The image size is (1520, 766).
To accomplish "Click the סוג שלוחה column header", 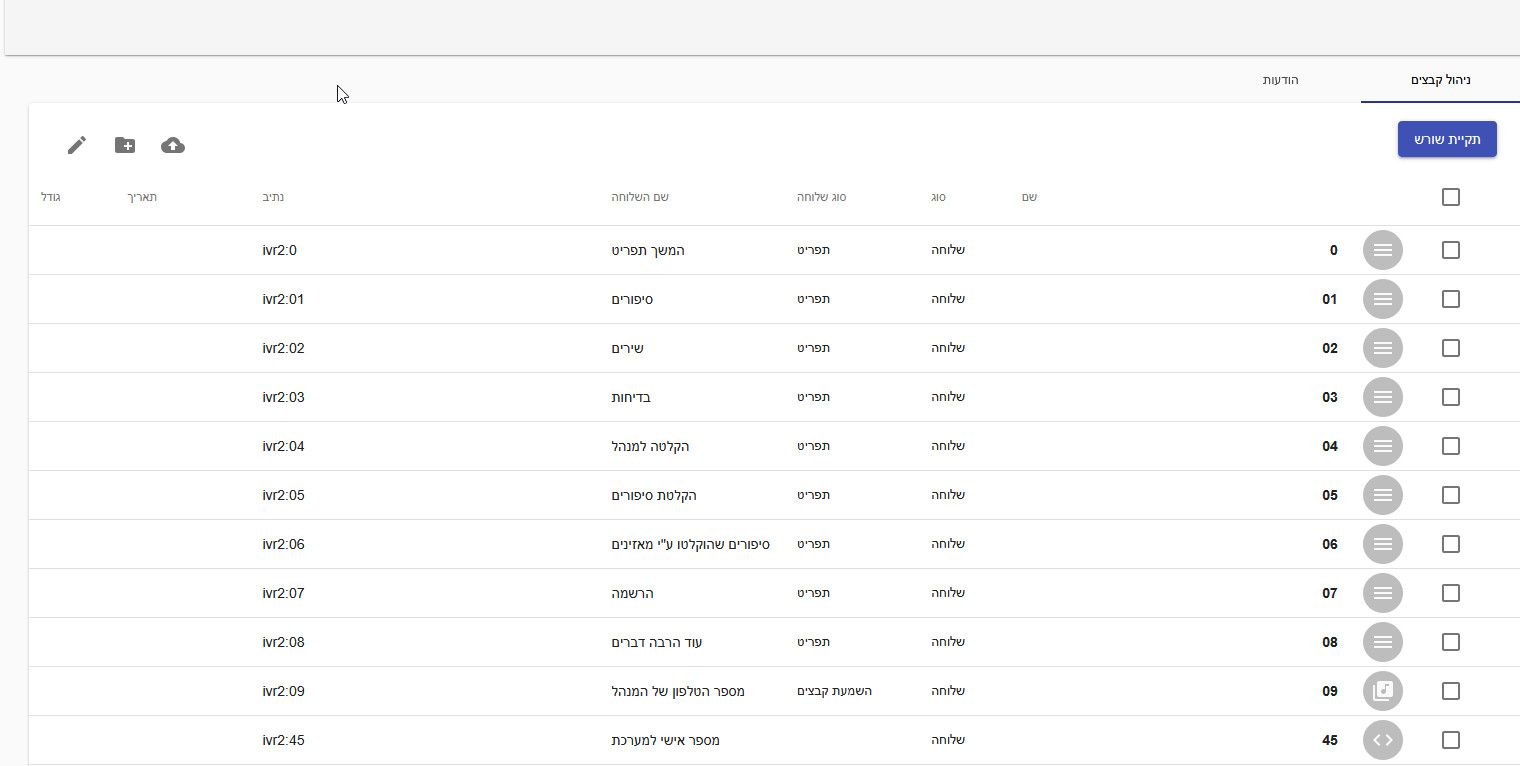I will click(x=821, y=197).
